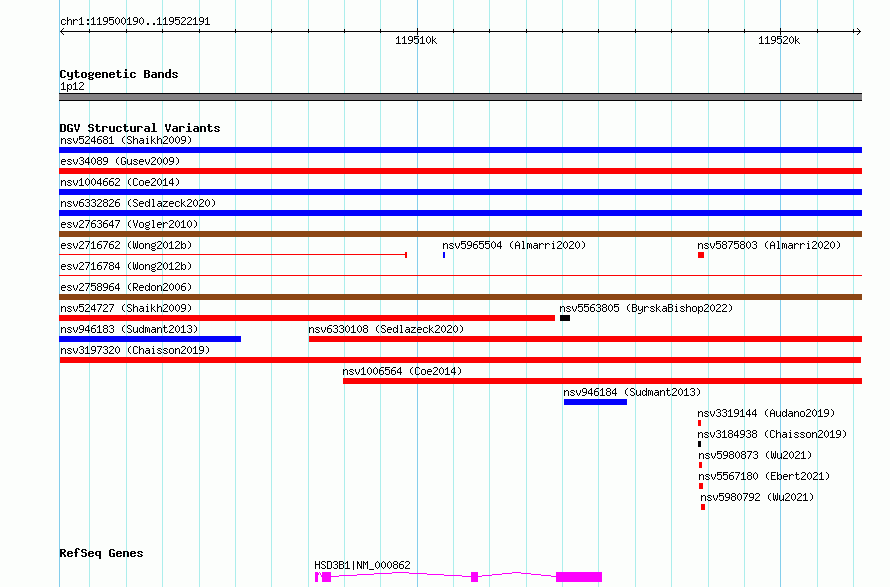Viewport: 890px width, 587px height.
Task: Click the nsv524681 (Shaikh2009) blue variant bar
Action: pos(460,150)
